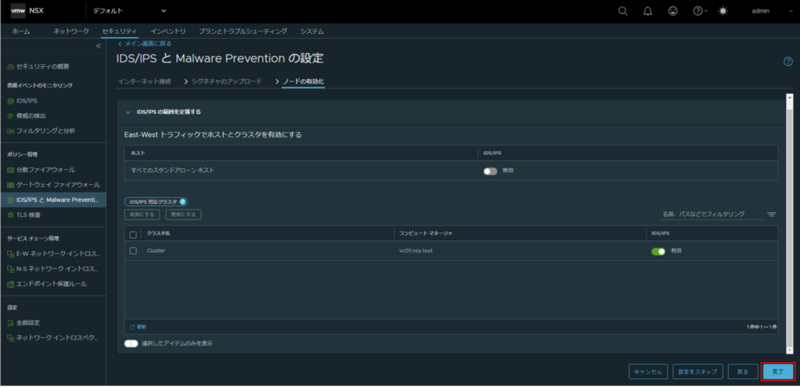Viewport: 800px width, 387px height.
Task: Open the セキュリティ top tab
Action: pos(119,31)
